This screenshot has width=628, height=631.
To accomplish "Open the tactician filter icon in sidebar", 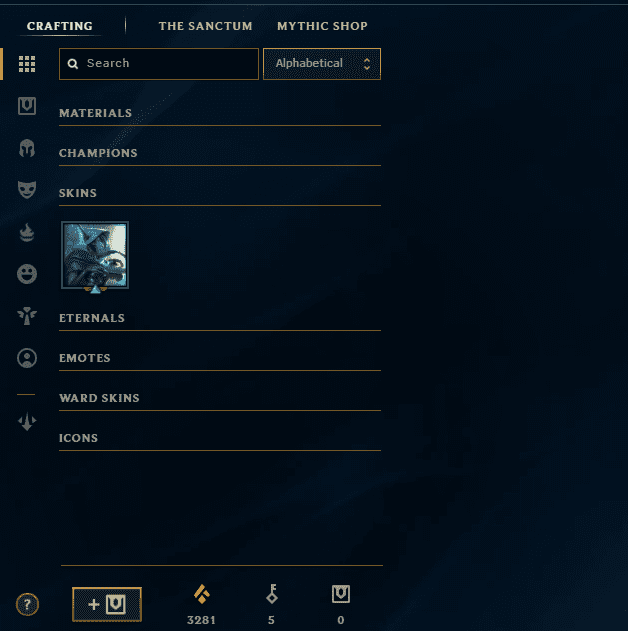I will point(27,421).
